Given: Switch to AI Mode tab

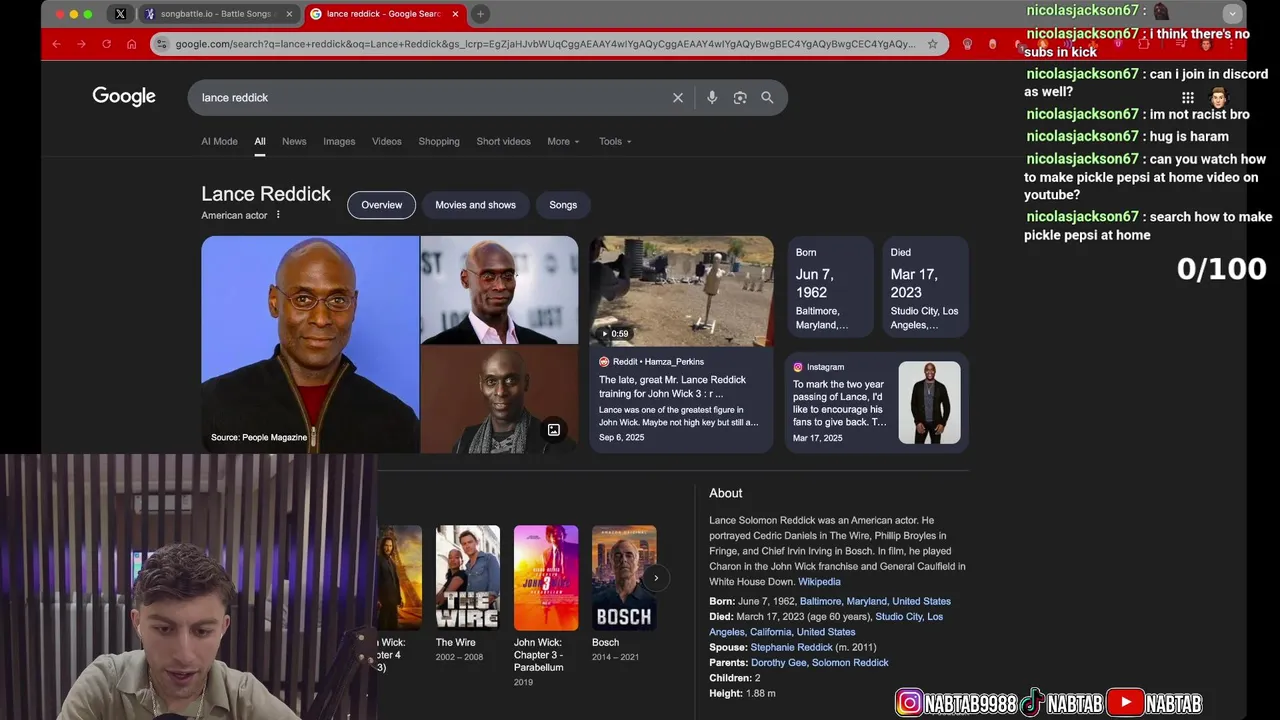Looking at the screenshot, I should 219,141.
